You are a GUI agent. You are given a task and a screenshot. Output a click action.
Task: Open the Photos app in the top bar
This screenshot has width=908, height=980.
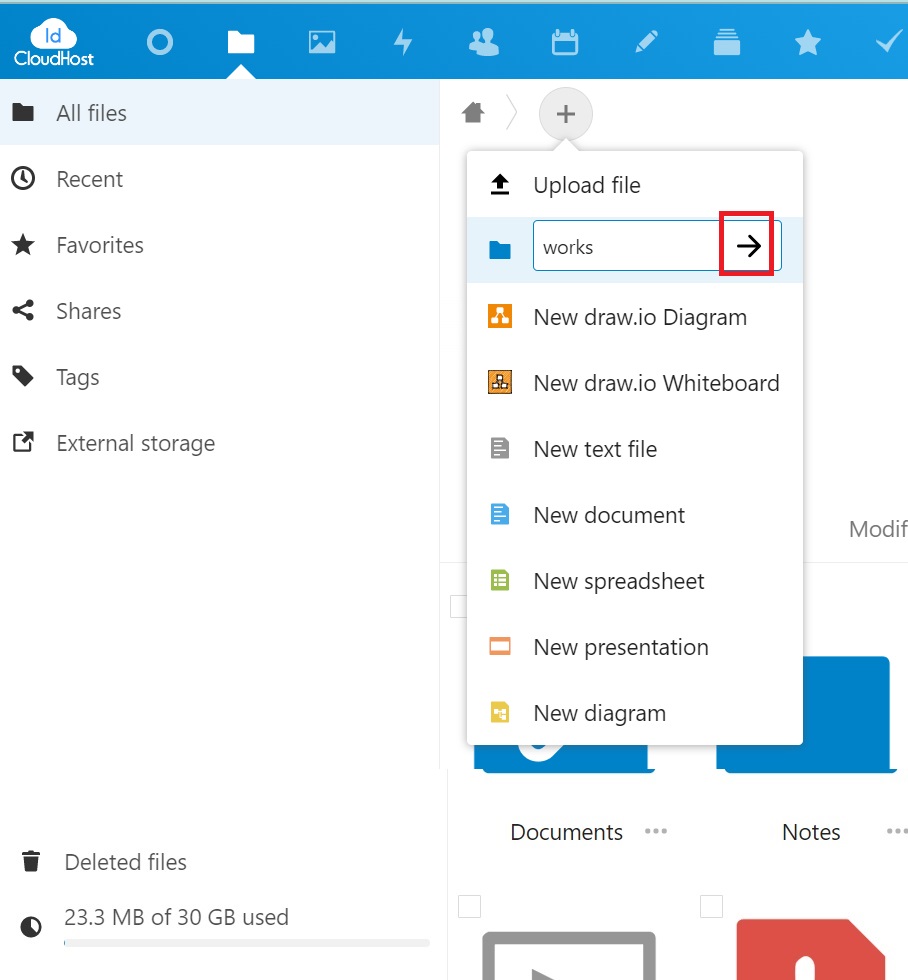pyautogui.click(x=322, y=41)
